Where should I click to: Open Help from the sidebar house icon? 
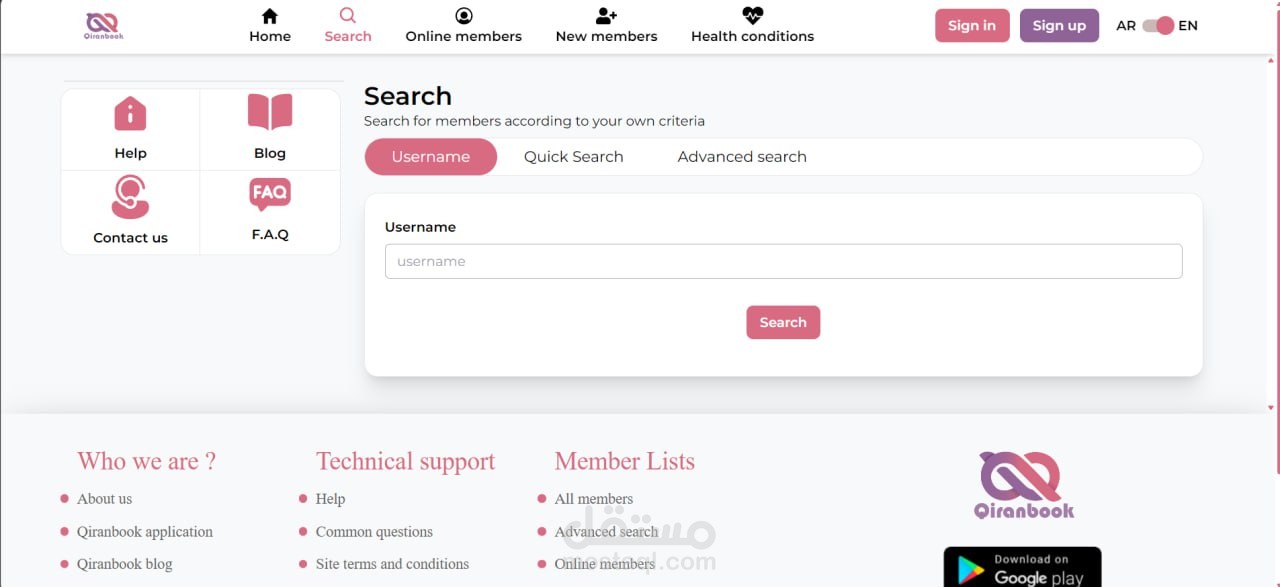(x=130, y=114)
